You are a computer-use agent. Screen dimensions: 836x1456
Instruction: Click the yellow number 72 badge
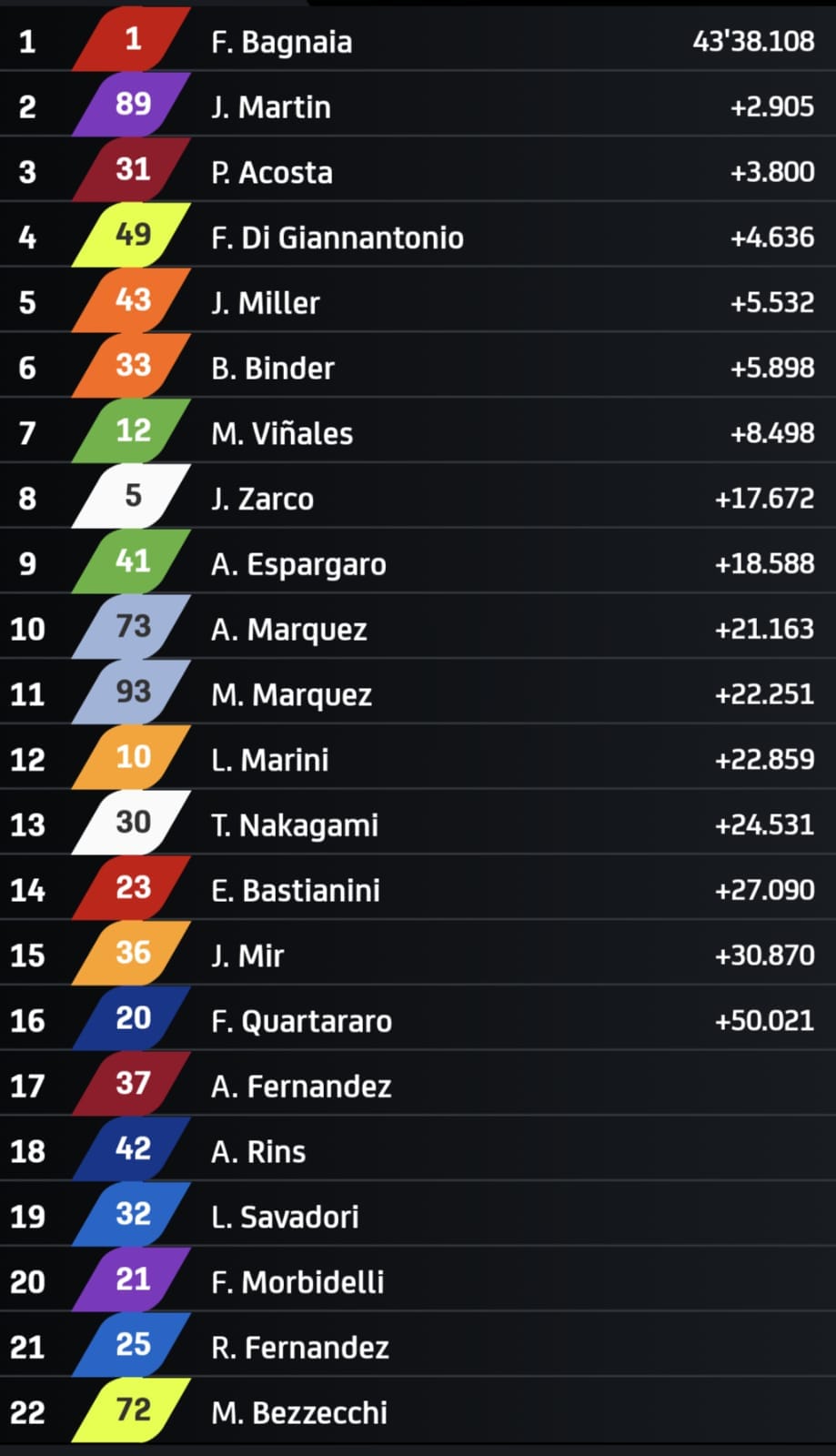(132, 1410)
